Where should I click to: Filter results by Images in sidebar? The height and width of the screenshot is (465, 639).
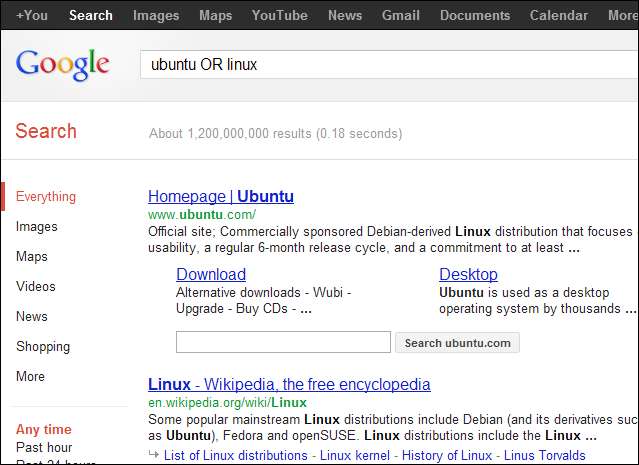(37, 227)
